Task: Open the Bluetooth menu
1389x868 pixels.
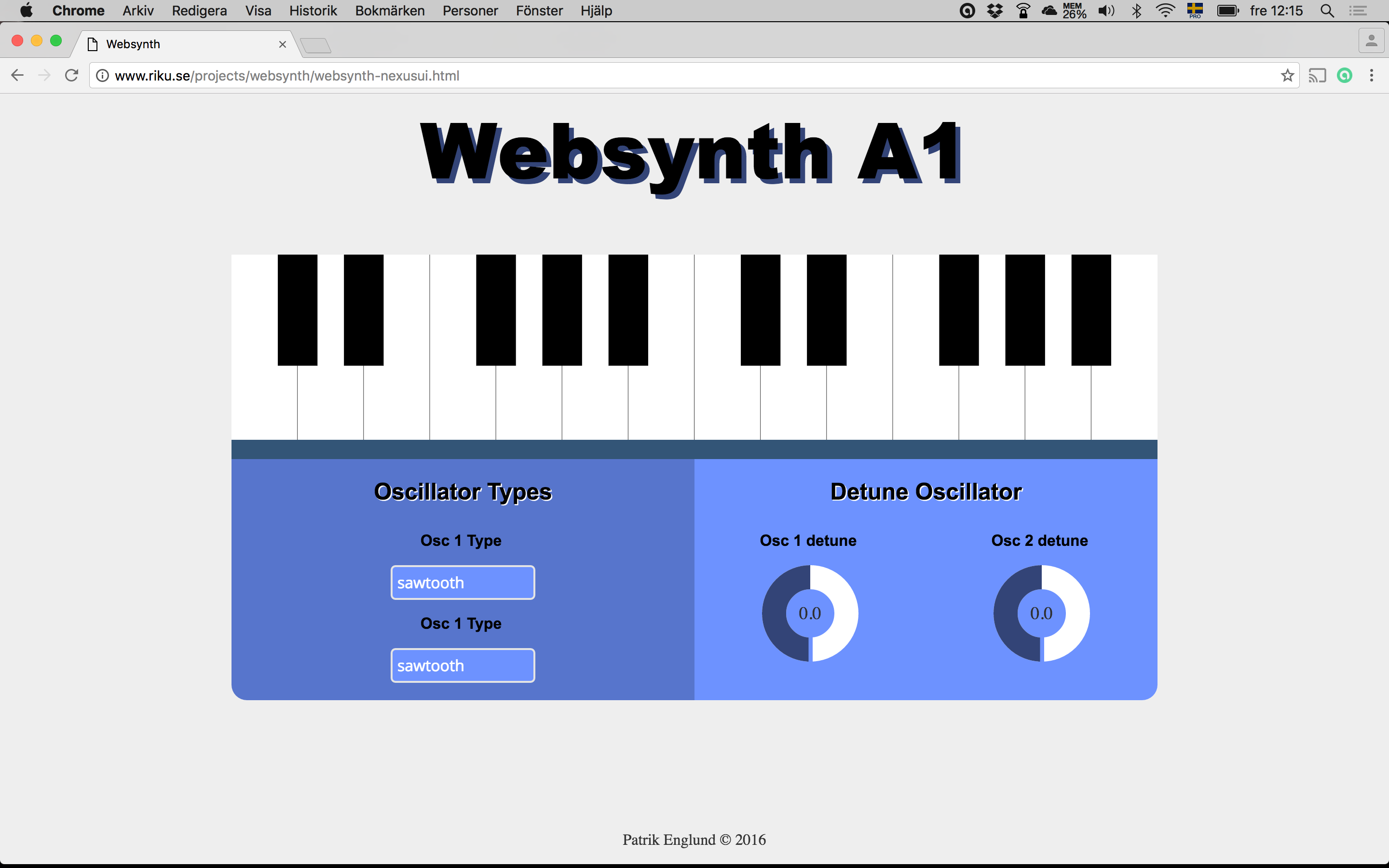Action: tap(1136, 10)
